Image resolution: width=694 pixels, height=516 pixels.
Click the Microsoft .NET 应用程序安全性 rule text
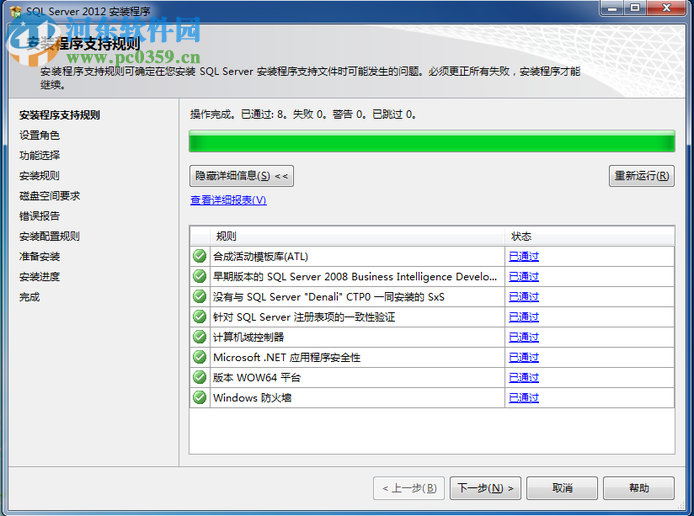[x=287, y=357]
